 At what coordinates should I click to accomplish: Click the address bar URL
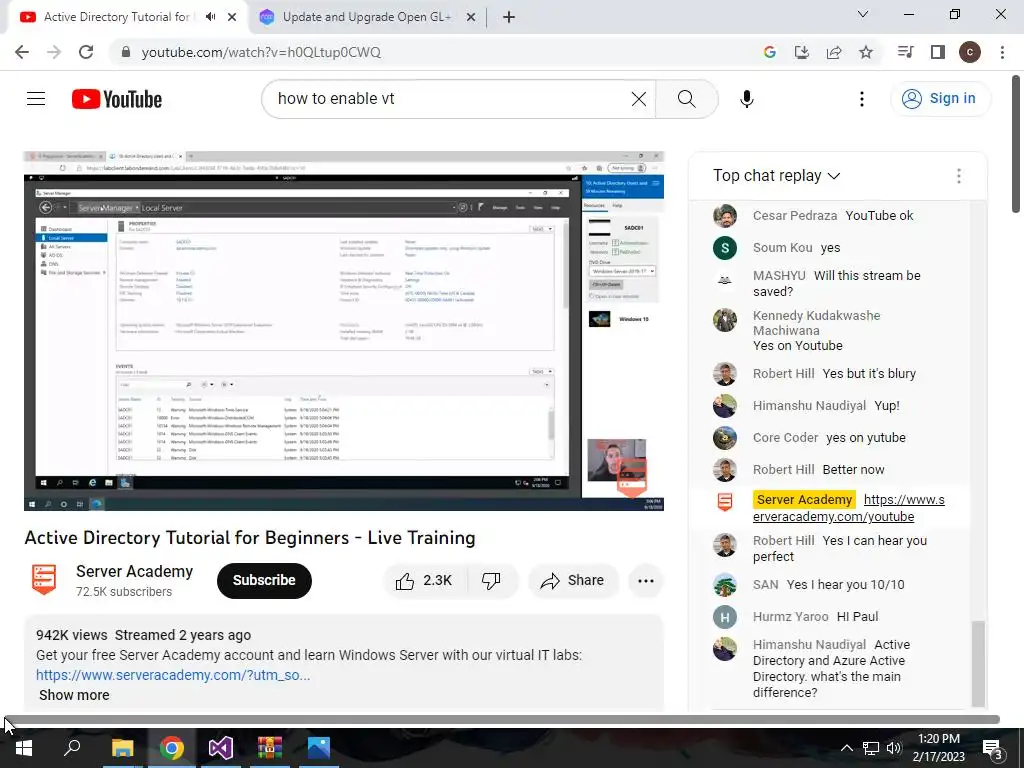[x=261, y=52]
